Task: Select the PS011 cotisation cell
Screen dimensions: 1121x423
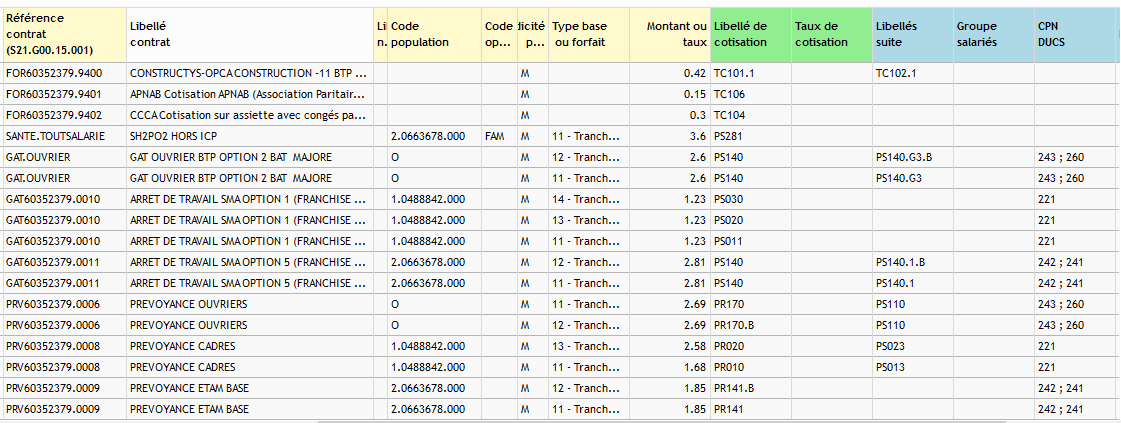Action: pyautogui.click(x=751, y=241)
